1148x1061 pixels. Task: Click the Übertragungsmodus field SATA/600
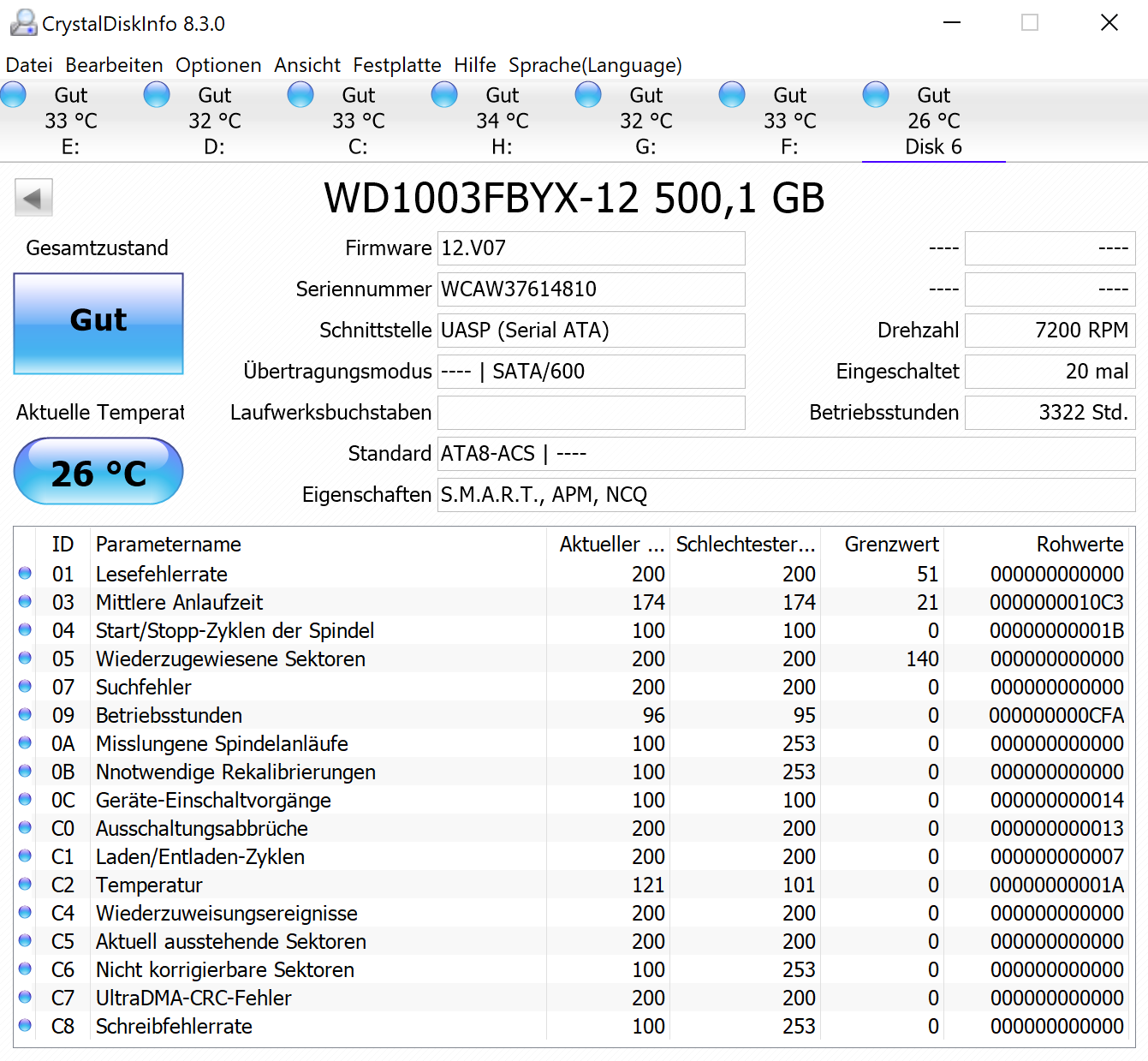point(592,372)
